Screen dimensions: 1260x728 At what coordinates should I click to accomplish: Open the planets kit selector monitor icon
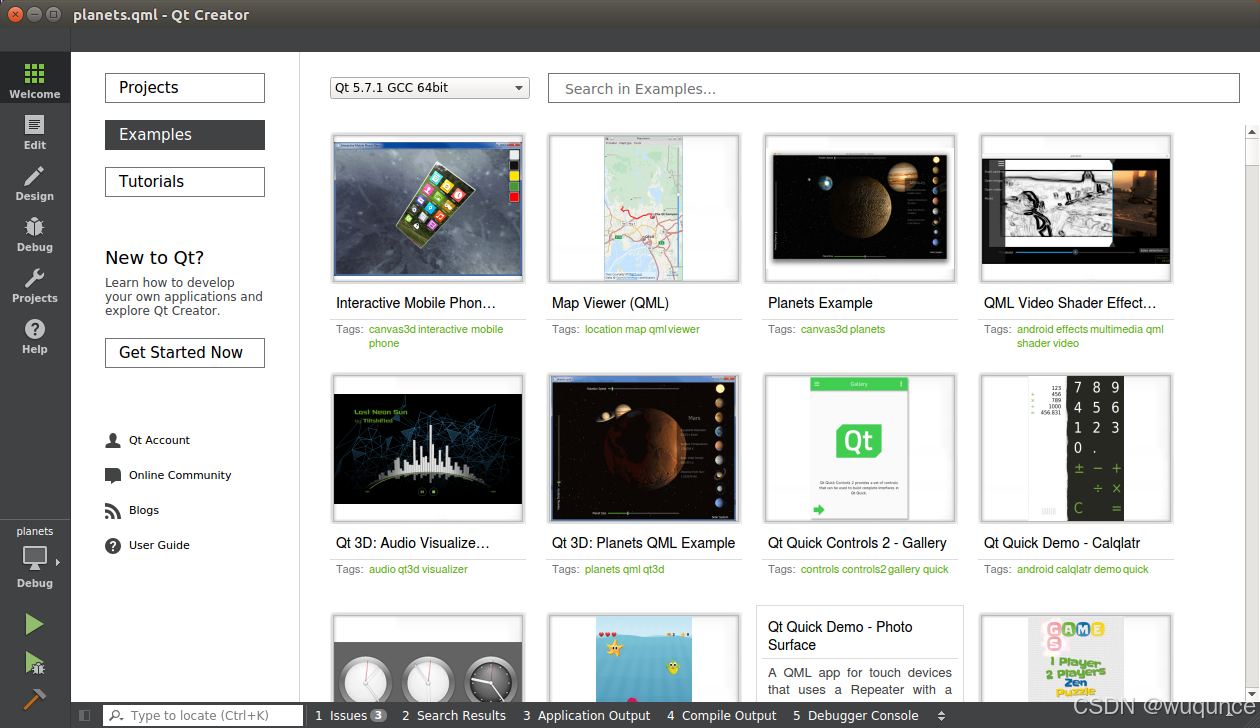click(x=35, y=558)
